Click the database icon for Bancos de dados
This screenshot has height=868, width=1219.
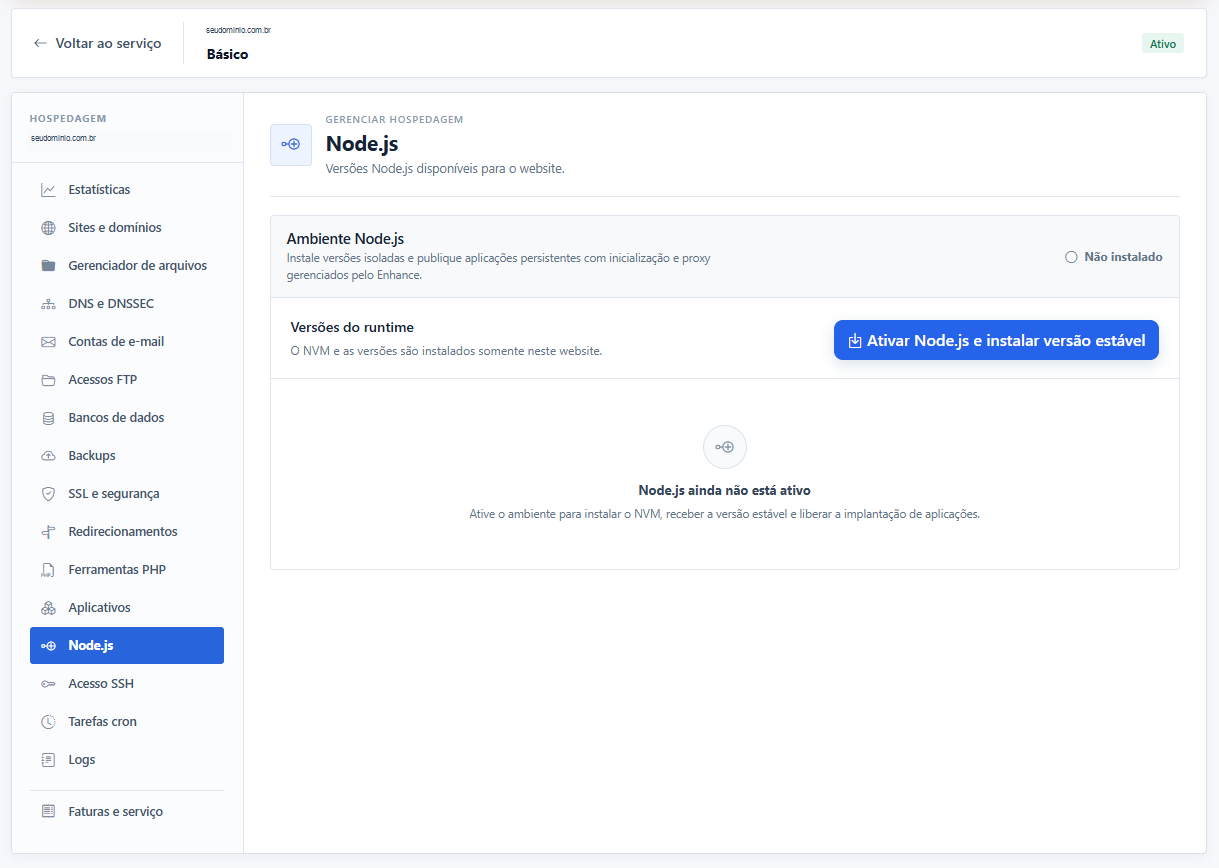click(x=48, y=418)
